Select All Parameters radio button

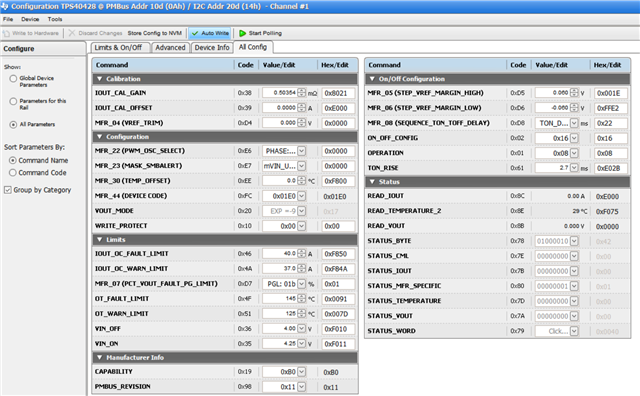13,125
